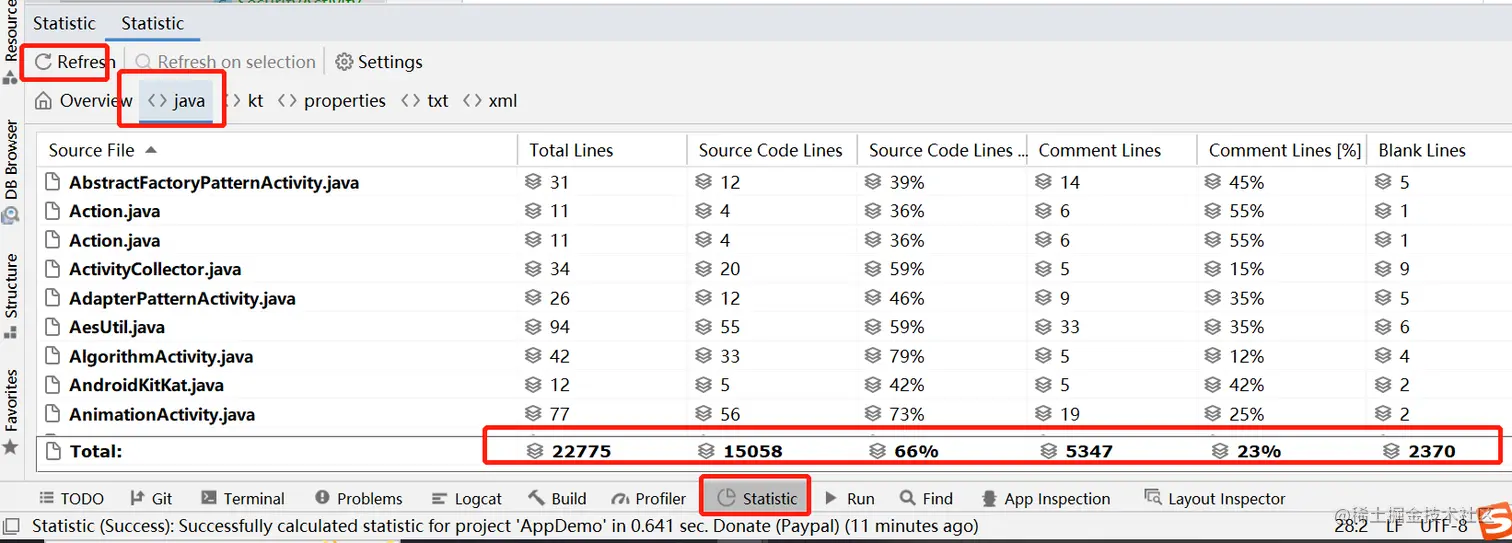Open the Problems tool window

[358, 498]
